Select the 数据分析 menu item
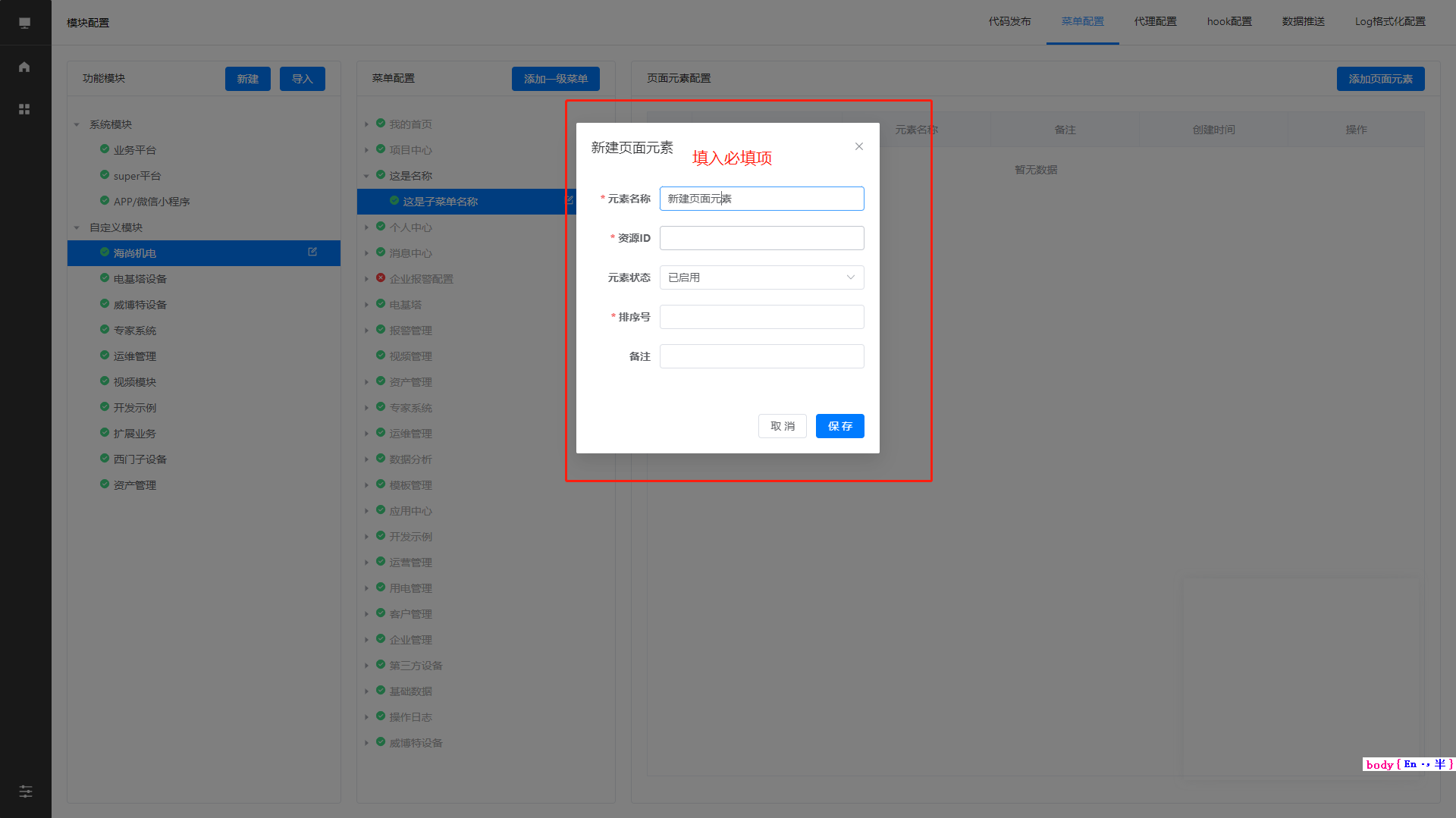 tap(410, 459)
